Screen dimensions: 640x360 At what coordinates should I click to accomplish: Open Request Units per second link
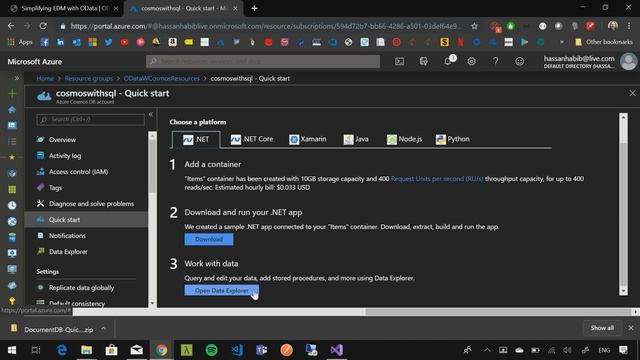tap(437, 179)
